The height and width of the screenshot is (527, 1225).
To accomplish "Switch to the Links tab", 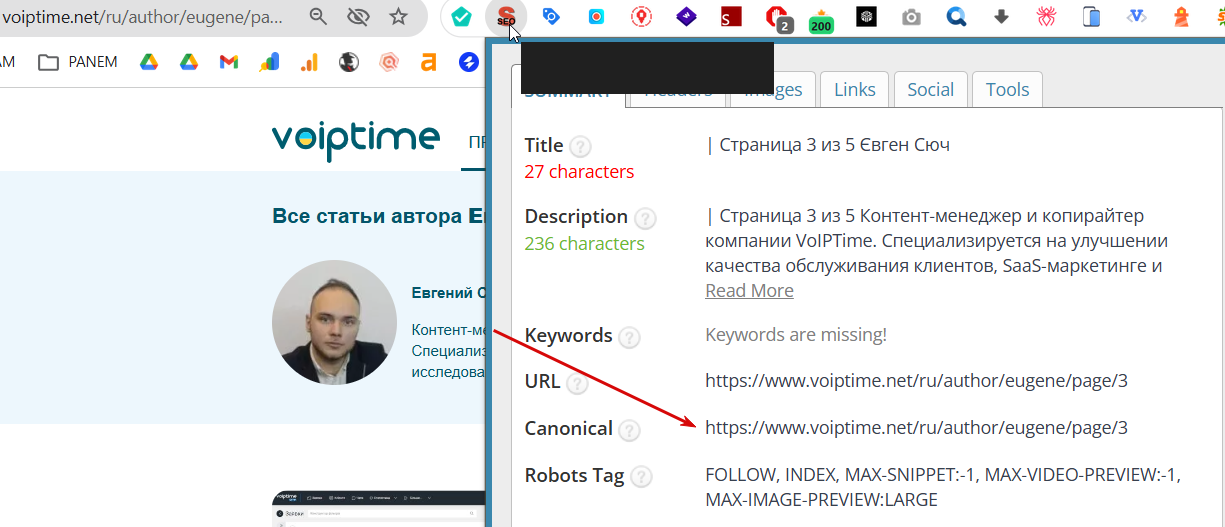I will [x=855, y=89].
